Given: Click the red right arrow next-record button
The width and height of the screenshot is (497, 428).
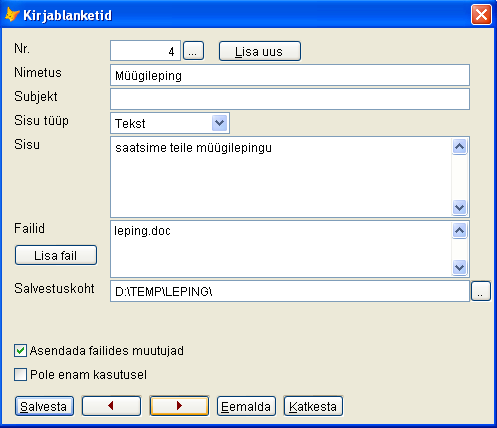Looking at the screenshot, I should click(x=179, y=406).
